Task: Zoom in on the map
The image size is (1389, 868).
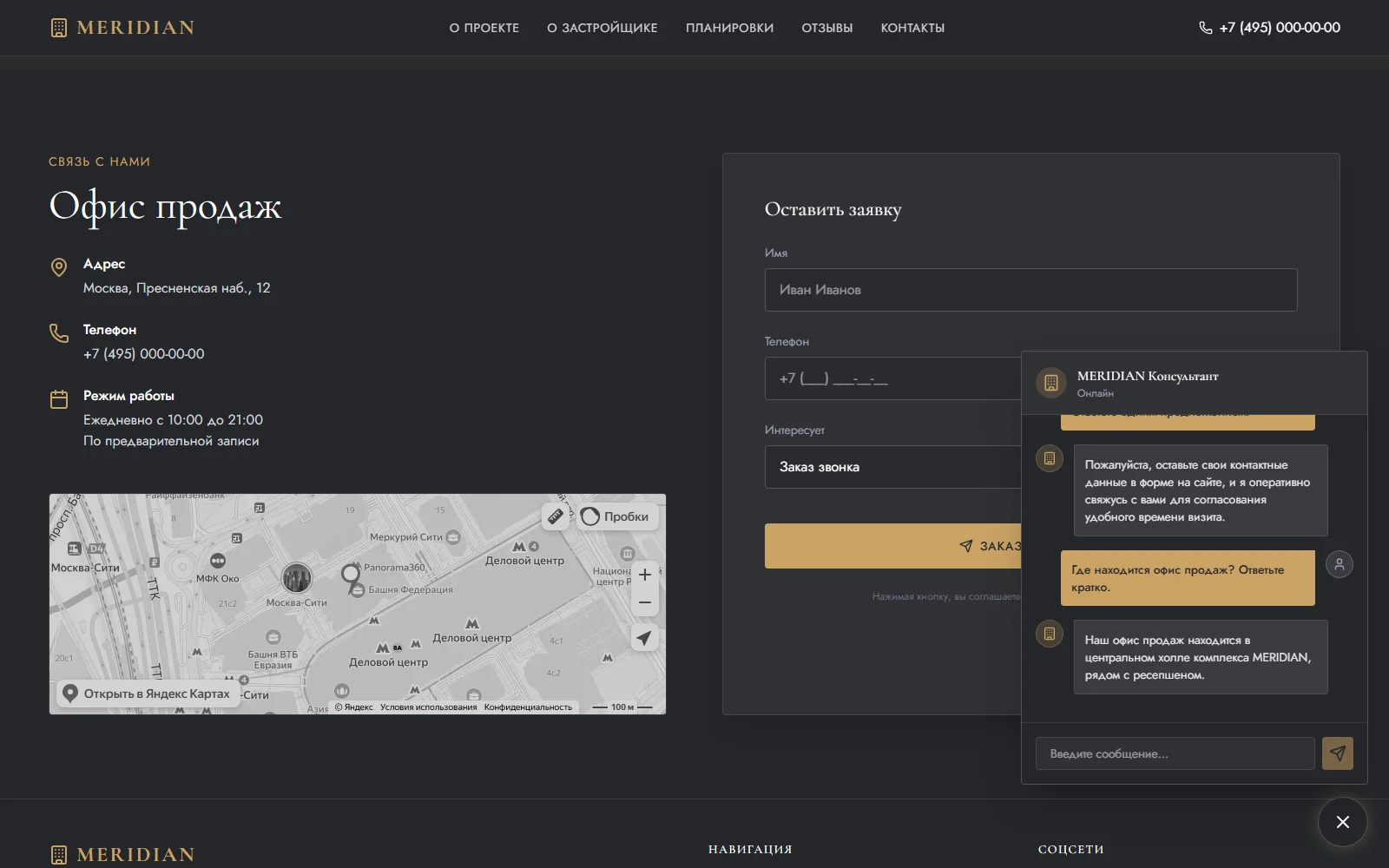Action: [x=645, y=575]
